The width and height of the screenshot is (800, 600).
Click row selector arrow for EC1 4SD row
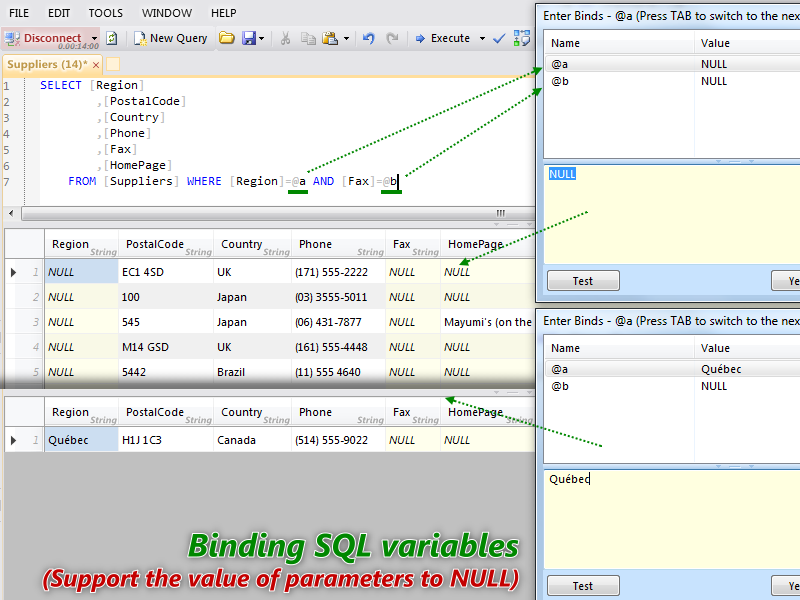click(14, 272)
